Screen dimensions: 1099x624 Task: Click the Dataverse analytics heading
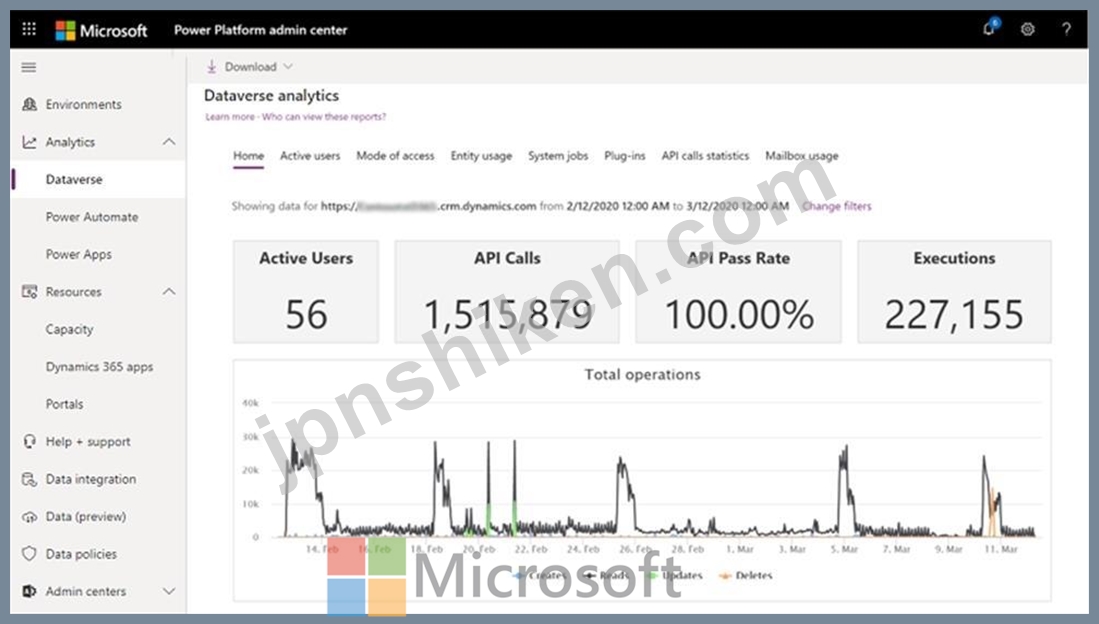coord(271,95)
